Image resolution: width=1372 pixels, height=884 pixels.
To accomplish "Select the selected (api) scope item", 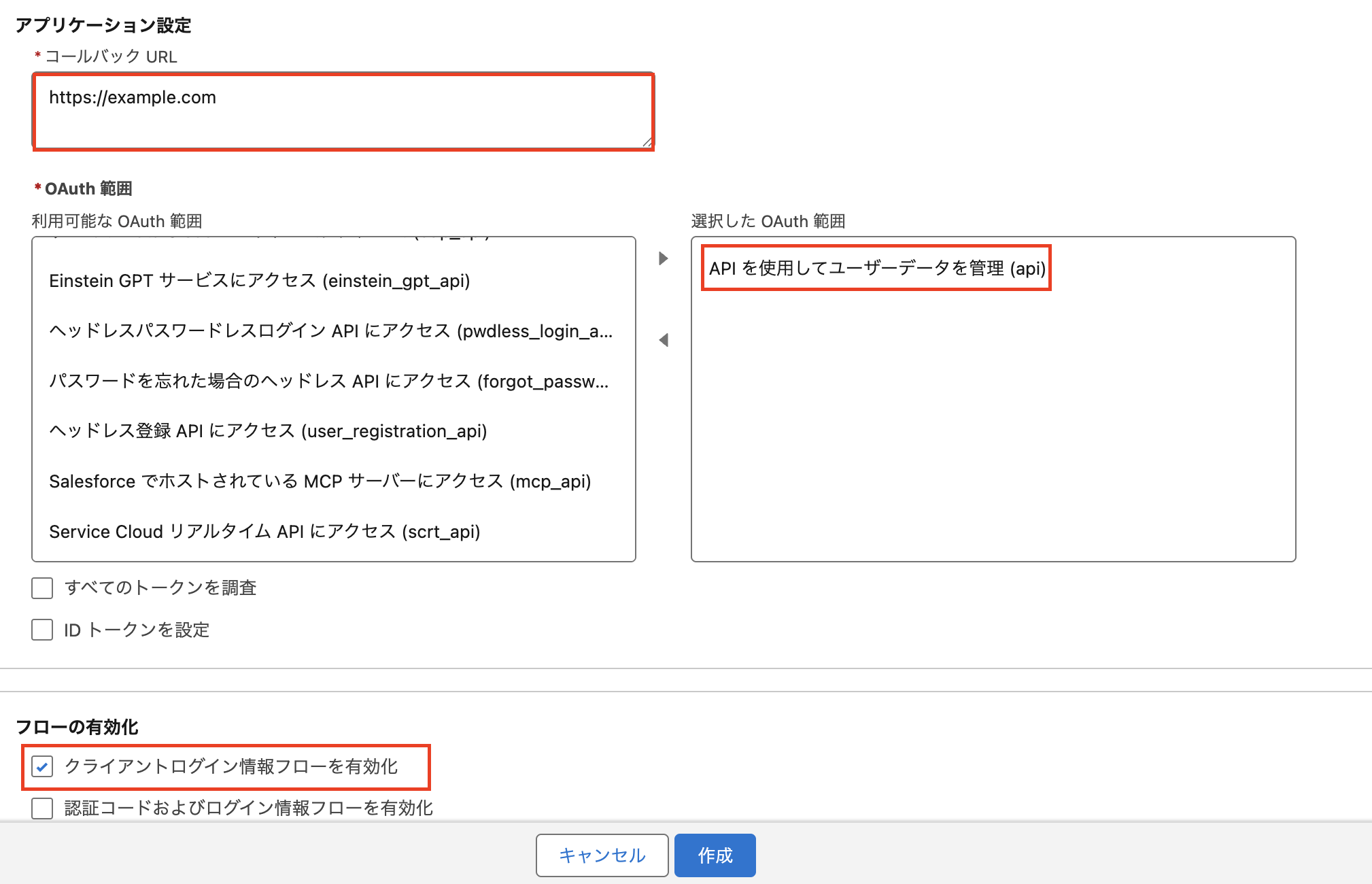I will [876, 269].
